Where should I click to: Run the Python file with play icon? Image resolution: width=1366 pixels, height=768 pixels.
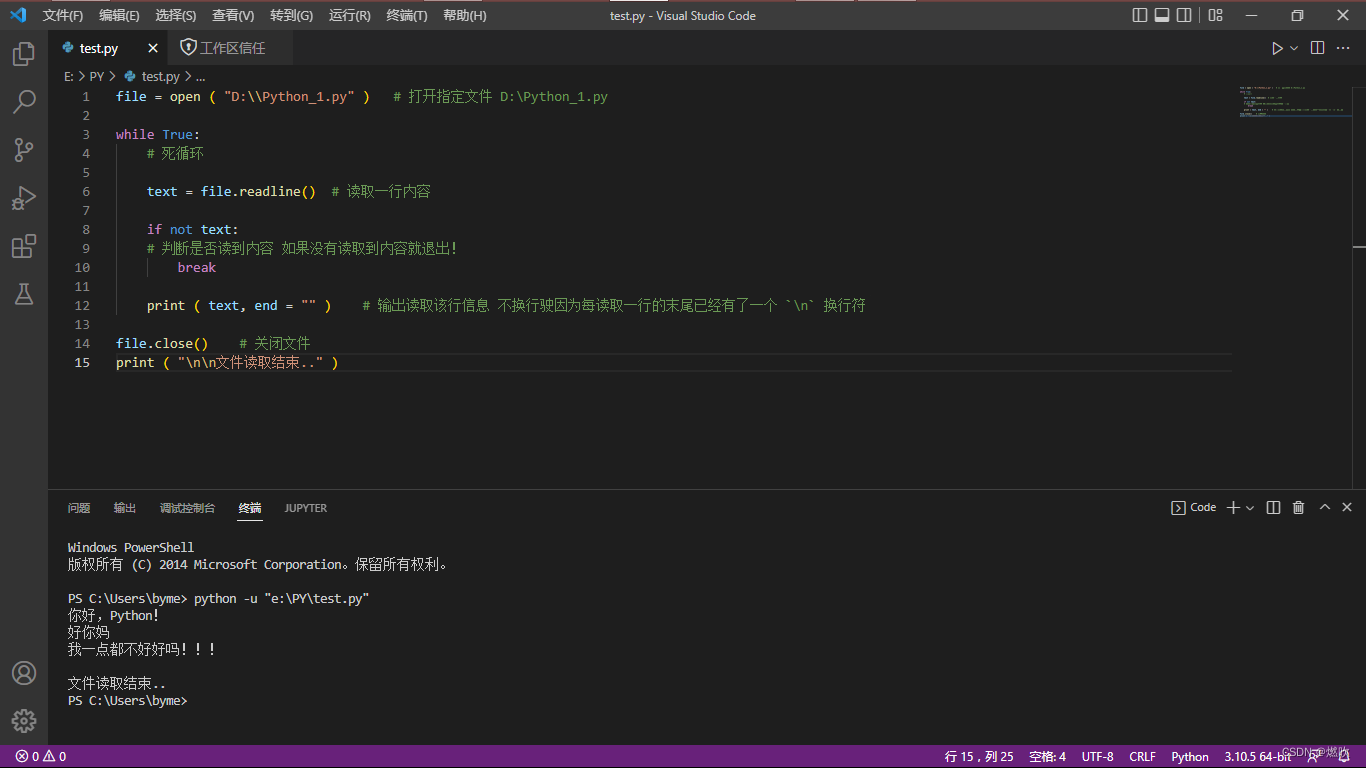[x=1277, y=48]
